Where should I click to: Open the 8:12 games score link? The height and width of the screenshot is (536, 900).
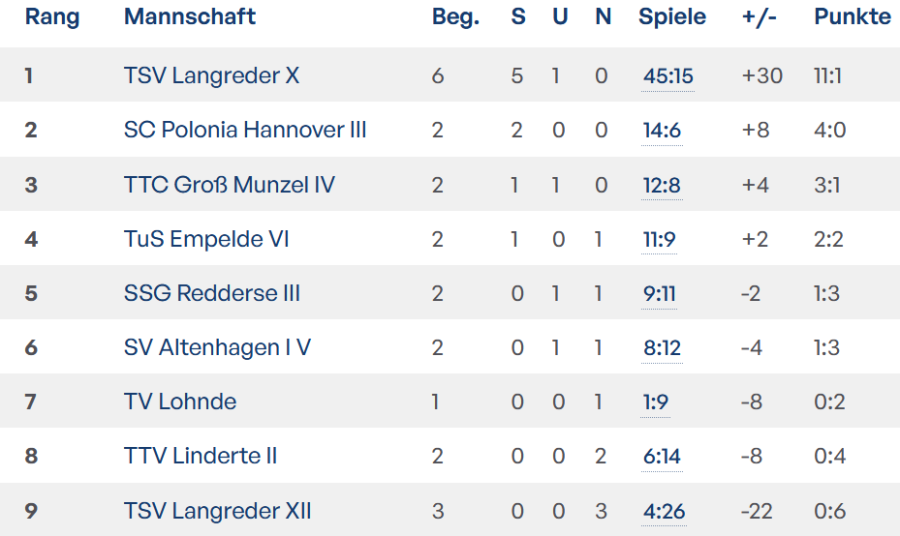pos(661,348)
